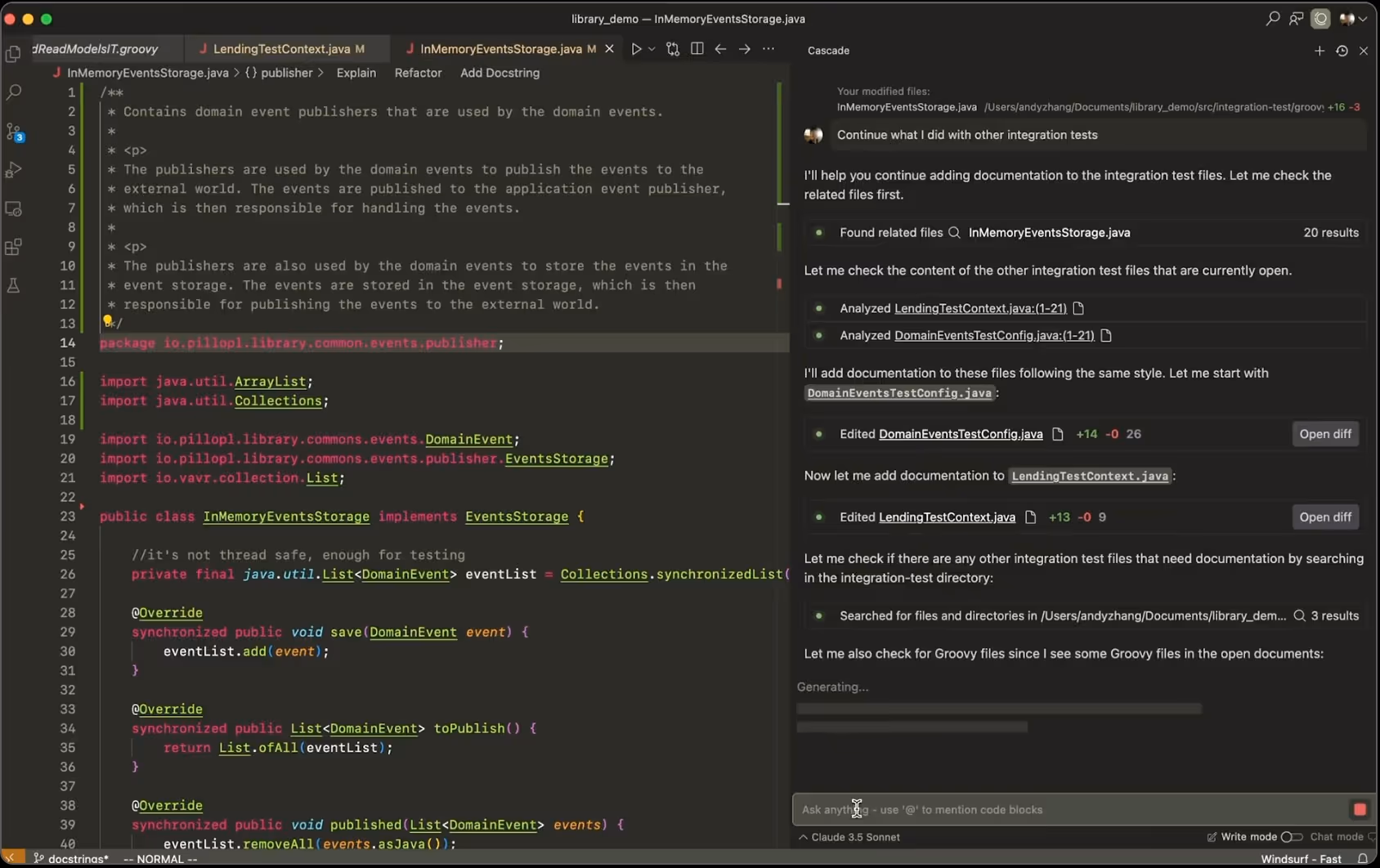Open the user account dropdown
This screenshot has width=1380, height=868.
(x=1354, y=18)
